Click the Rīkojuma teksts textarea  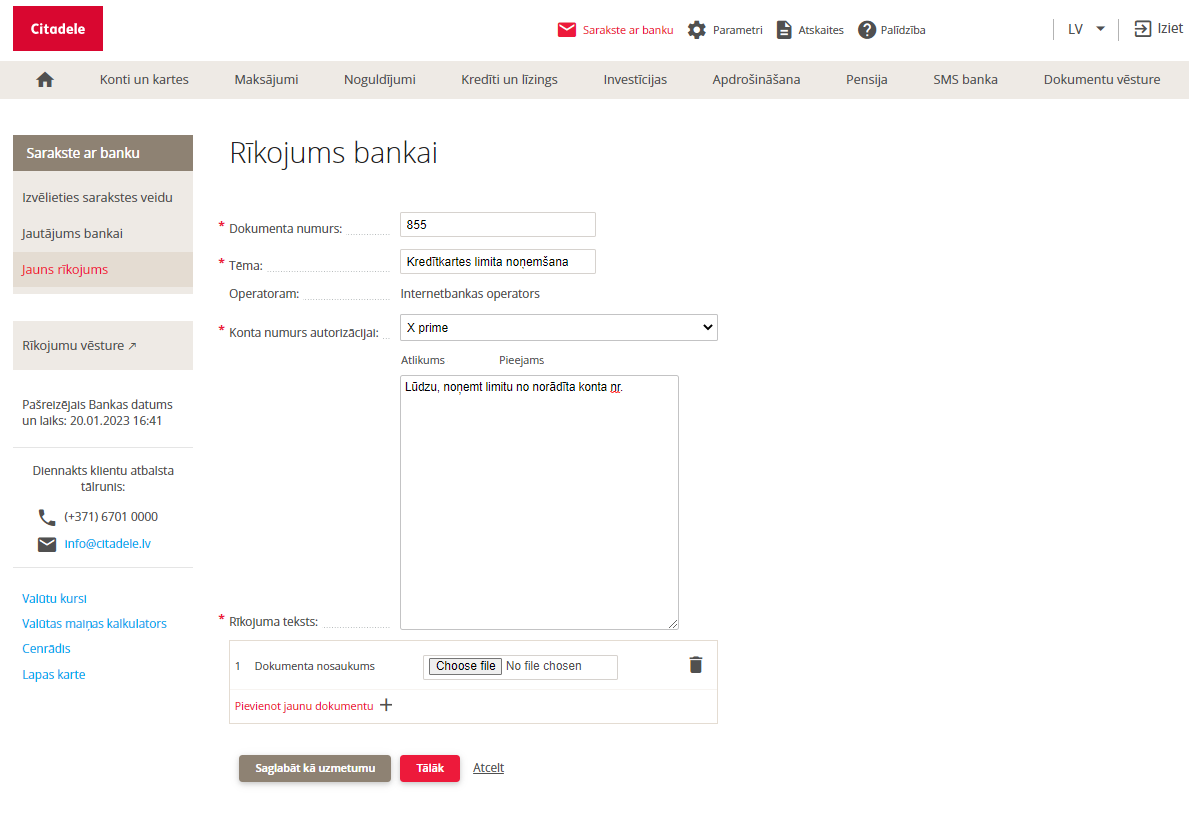(x=539, y=502)
